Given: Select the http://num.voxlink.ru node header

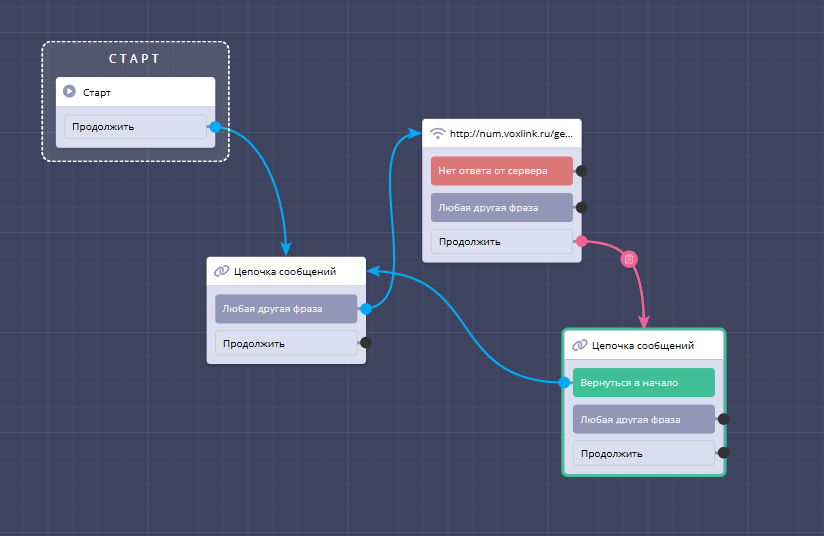Looking at the screenshot, I should [x=510, y=133].
